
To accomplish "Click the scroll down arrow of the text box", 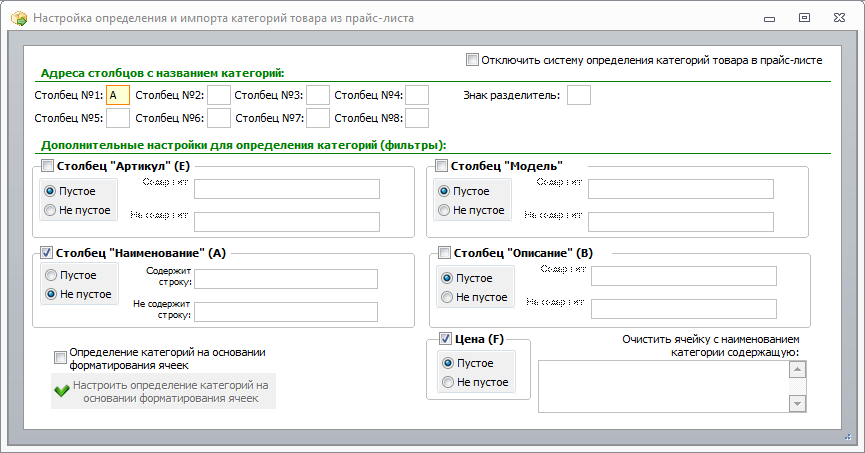I will (798, 403).
